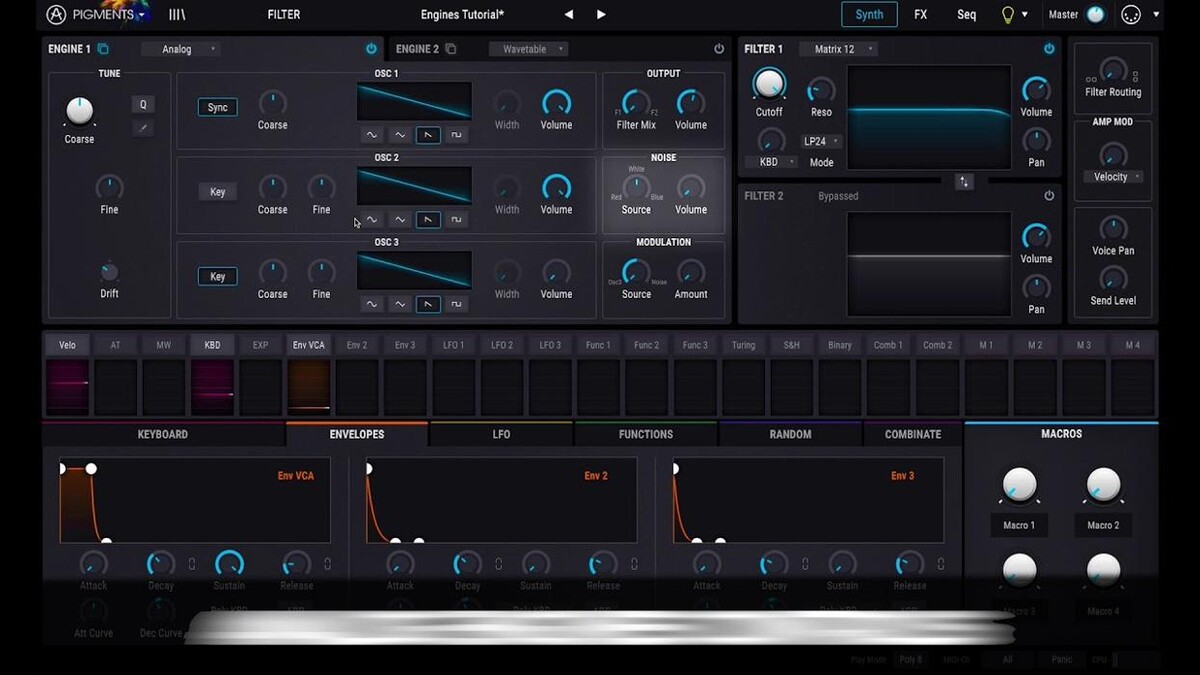1200x675 pixels.
Task: Select the sine waveform icon in OSC 2
Action: tap(372, 220)
